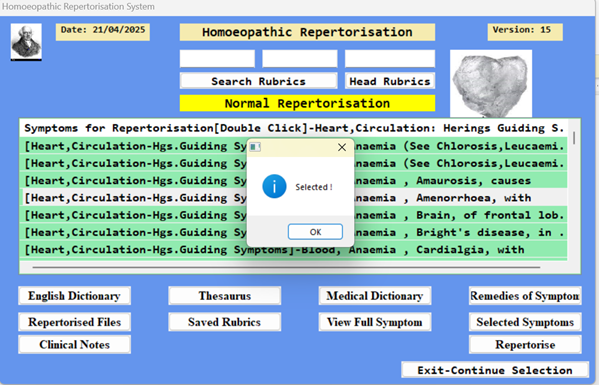Click the Head Rubrics button

tap(390, 81)
